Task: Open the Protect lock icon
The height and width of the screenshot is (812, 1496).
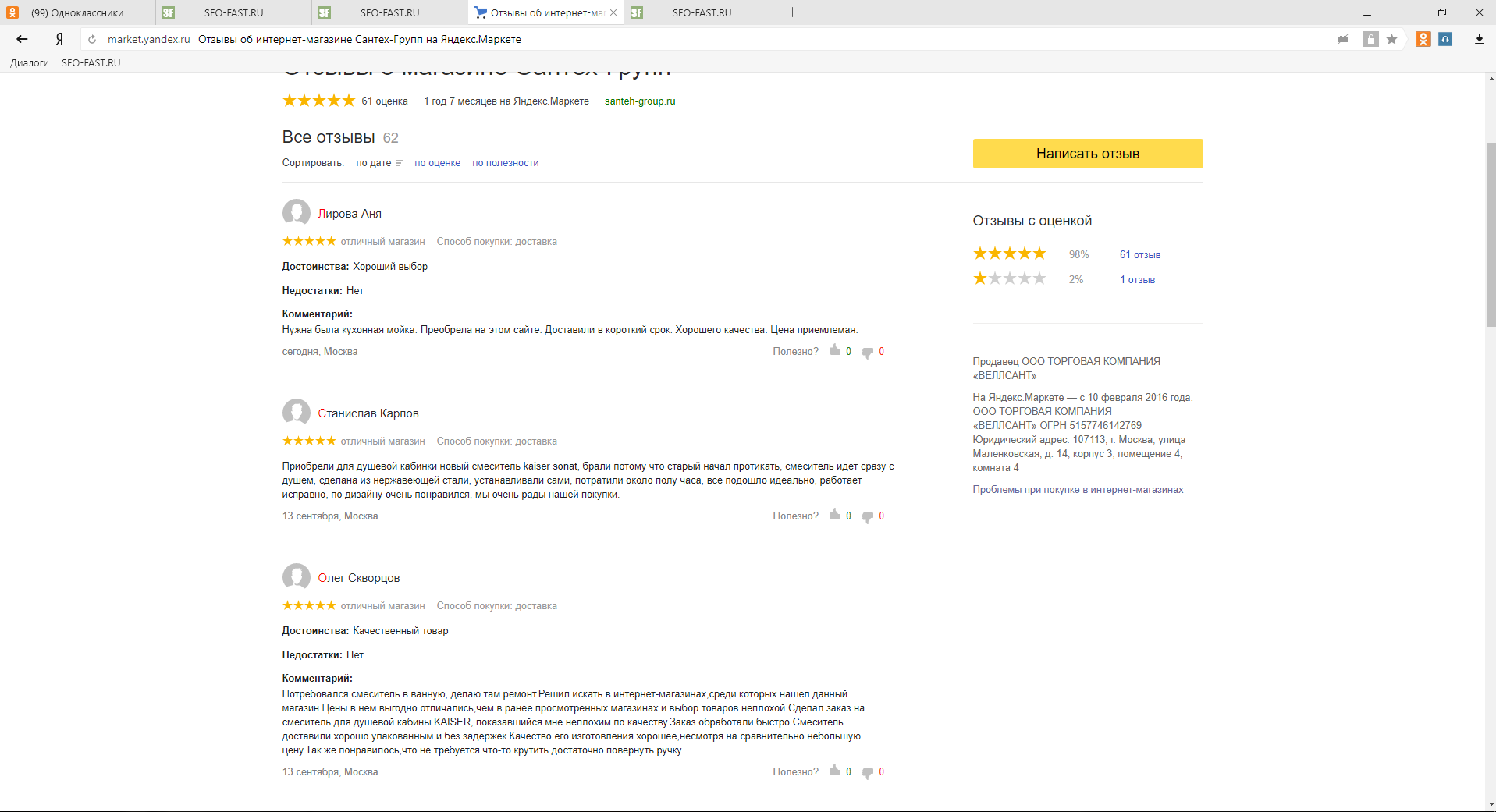Action: (1370, 39)
